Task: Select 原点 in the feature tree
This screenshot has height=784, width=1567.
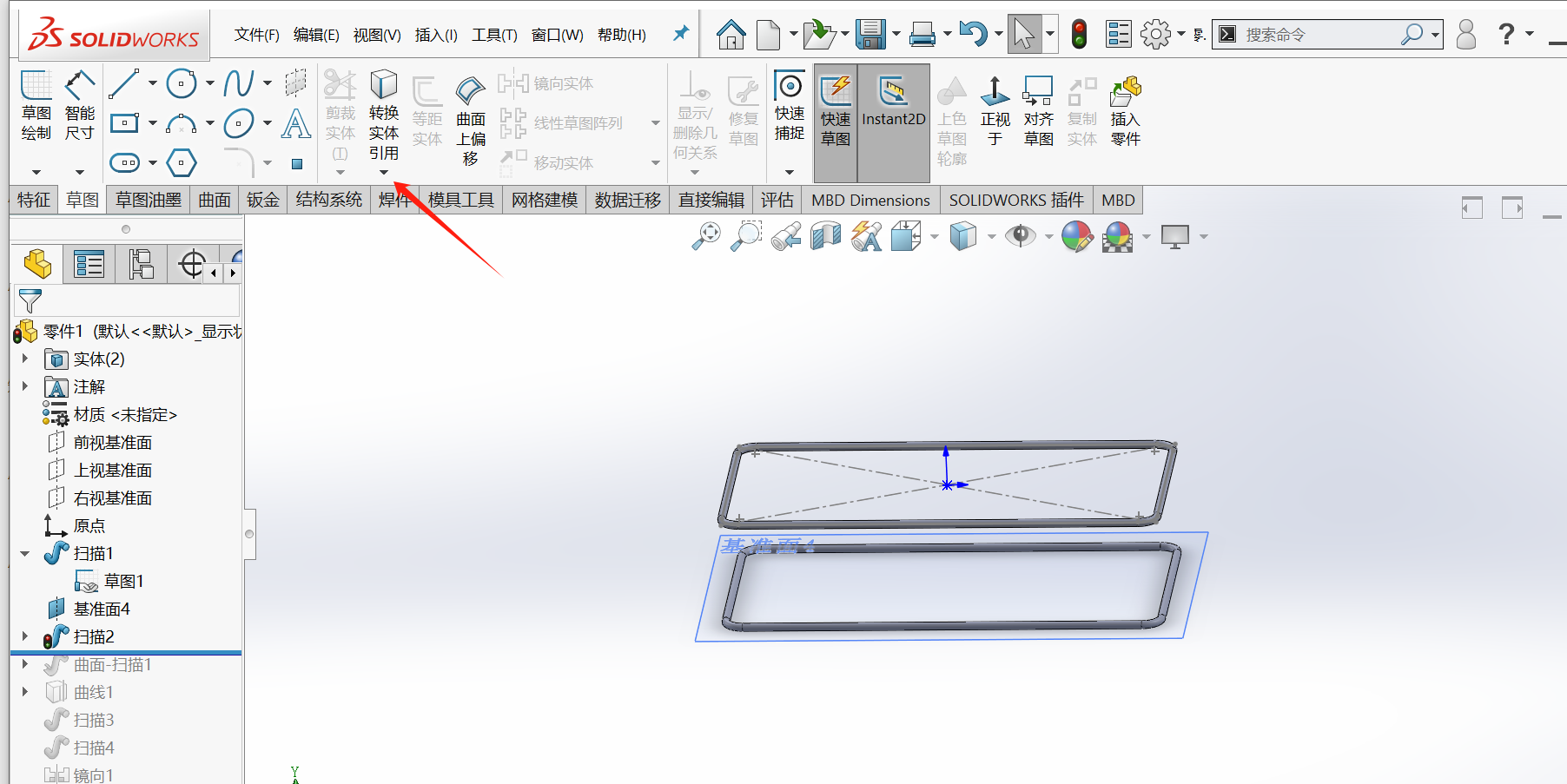Action: [89, 525]
